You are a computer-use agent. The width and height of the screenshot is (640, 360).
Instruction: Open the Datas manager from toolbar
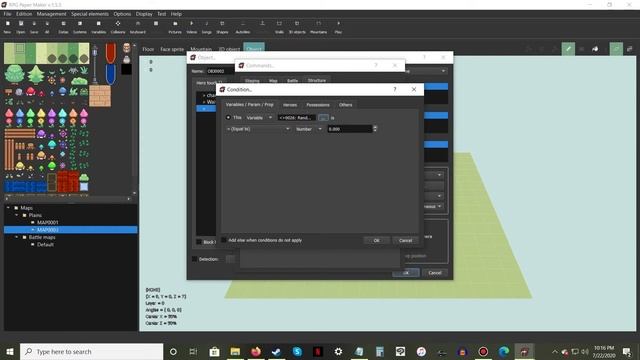pos(63,27)
